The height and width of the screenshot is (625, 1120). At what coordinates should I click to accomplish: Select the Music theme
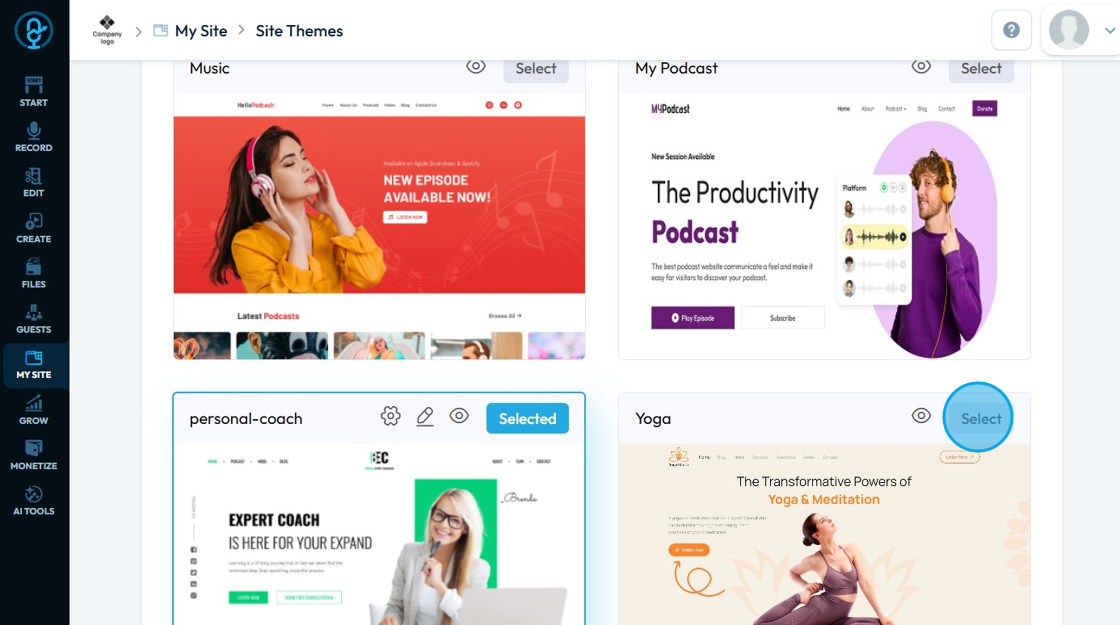click(x=536, y=69)
